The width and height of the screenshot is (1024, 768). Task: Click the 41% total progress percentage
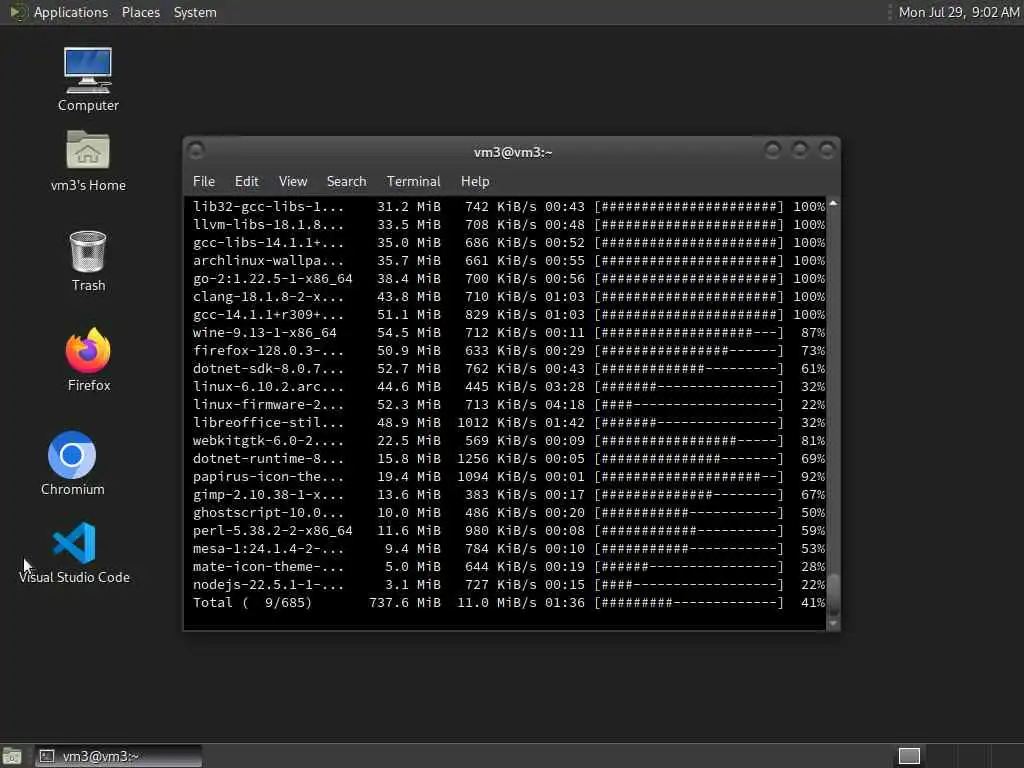(x=813, y=603)
